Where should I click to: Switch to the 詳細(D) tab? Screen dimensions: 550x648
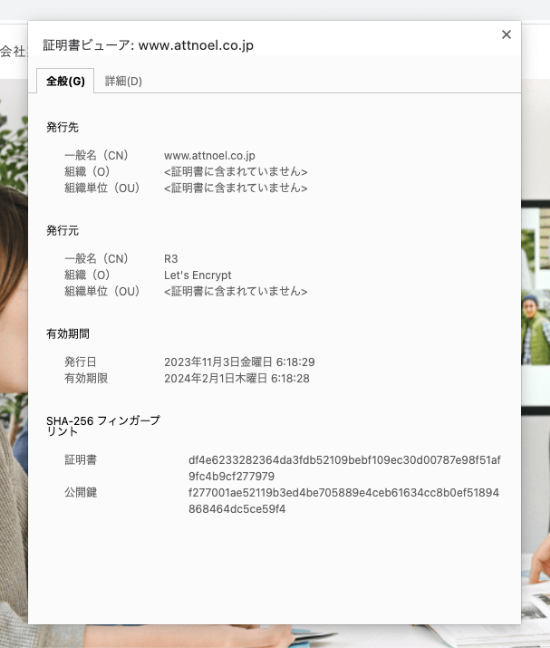point(123,81)
